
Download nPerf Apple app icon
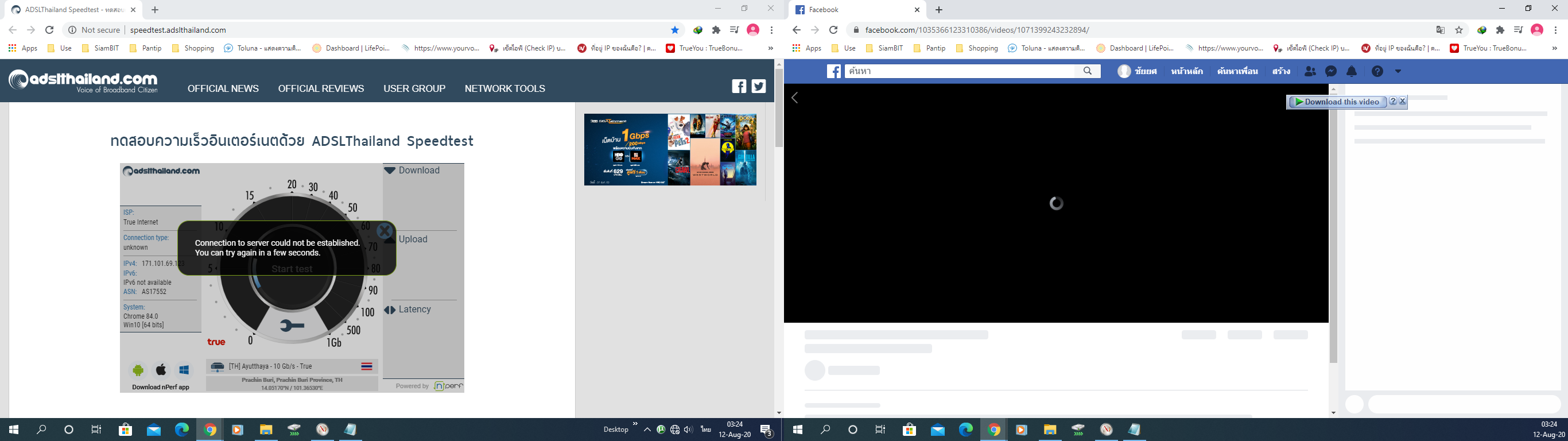click(x=161, y=370)
